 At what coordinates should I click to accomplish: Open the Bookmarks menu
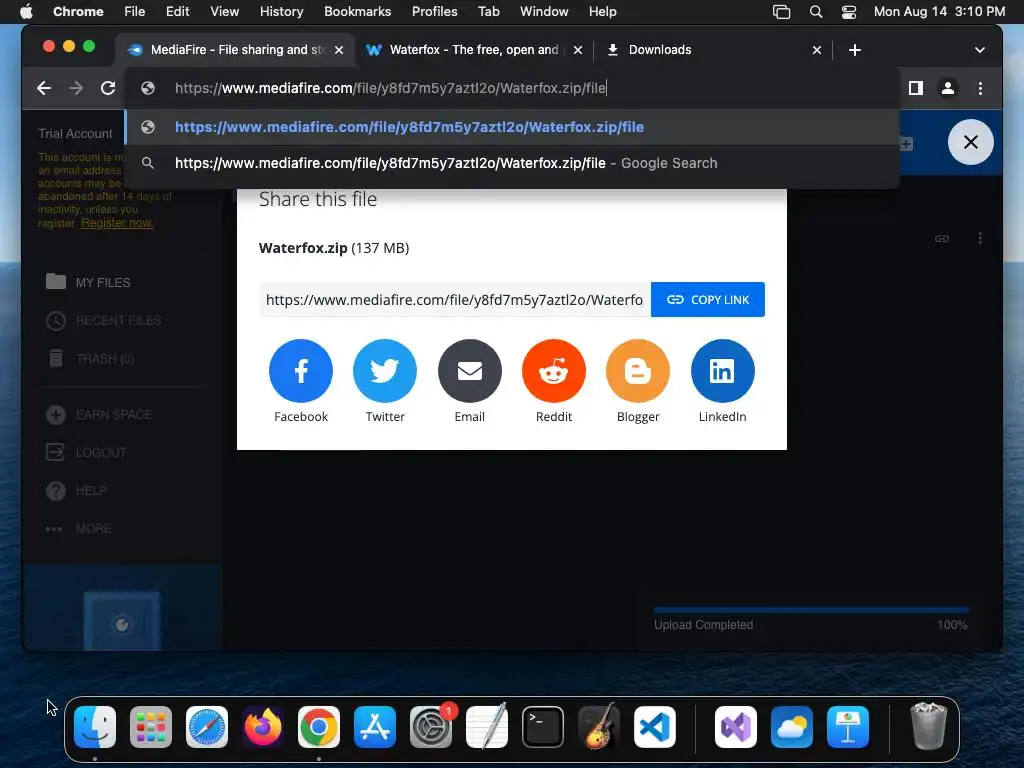click(x=357, y=12)
